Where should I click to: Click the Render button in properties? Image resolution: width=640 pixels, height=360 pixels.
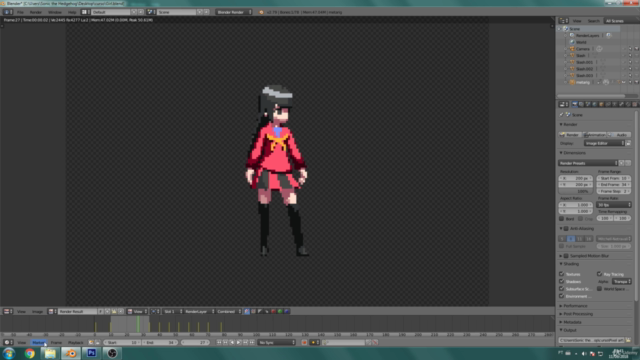point(570,135)
